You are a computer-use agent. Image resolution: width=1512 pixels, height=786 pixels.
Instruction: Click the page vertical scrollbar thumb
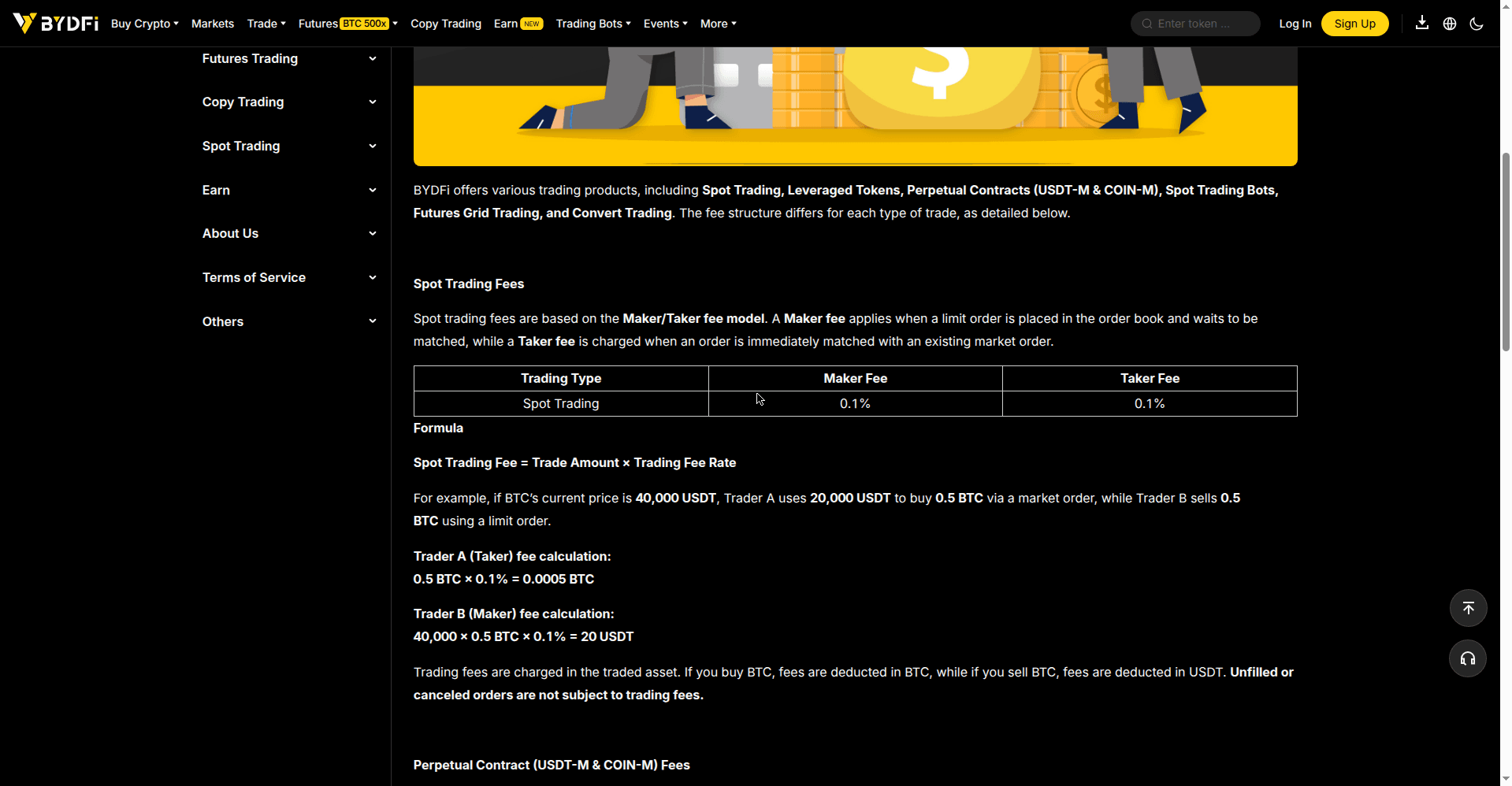(1506, 252)
